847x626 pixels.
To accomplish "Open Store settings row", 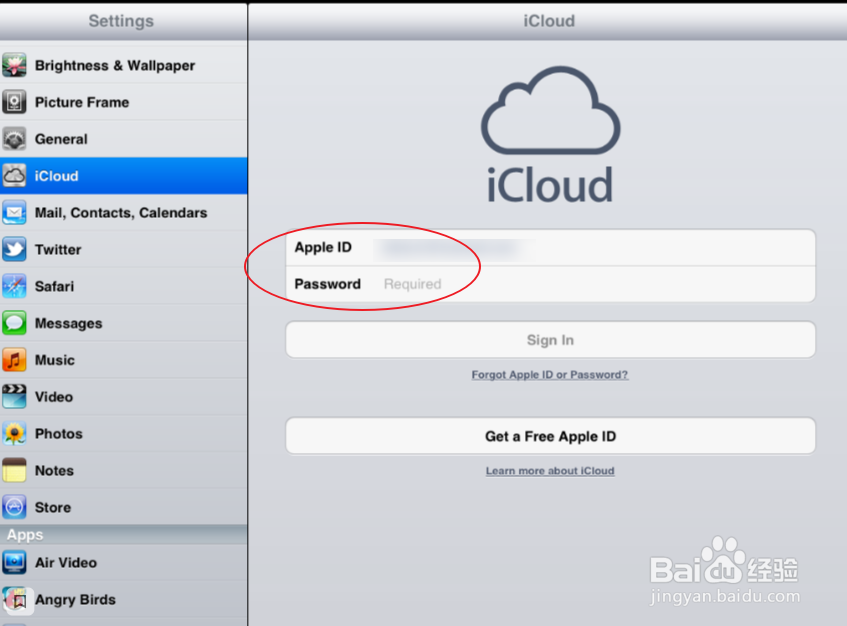I will [x=124, y=507].
